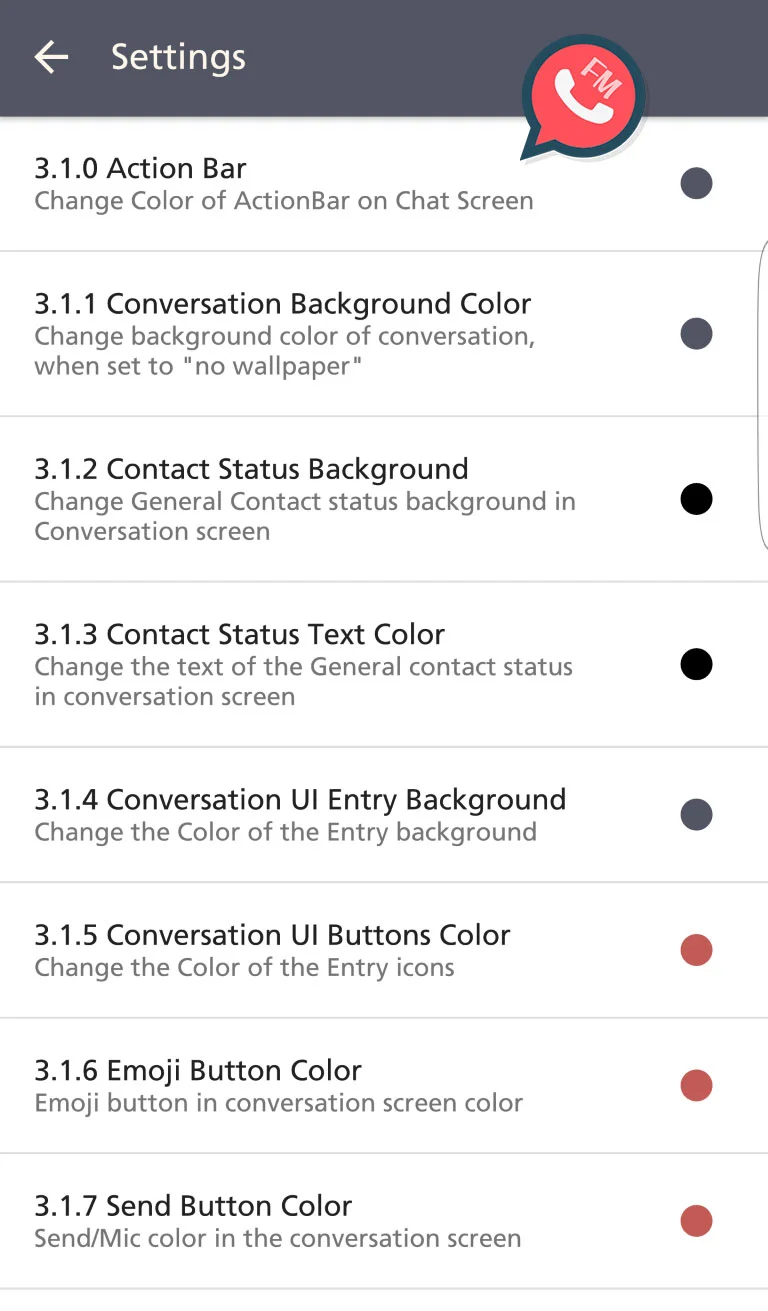Open Conversation UI Buttons Color red swatch
The image size is (768, 1311).
[x=696, y=950]
